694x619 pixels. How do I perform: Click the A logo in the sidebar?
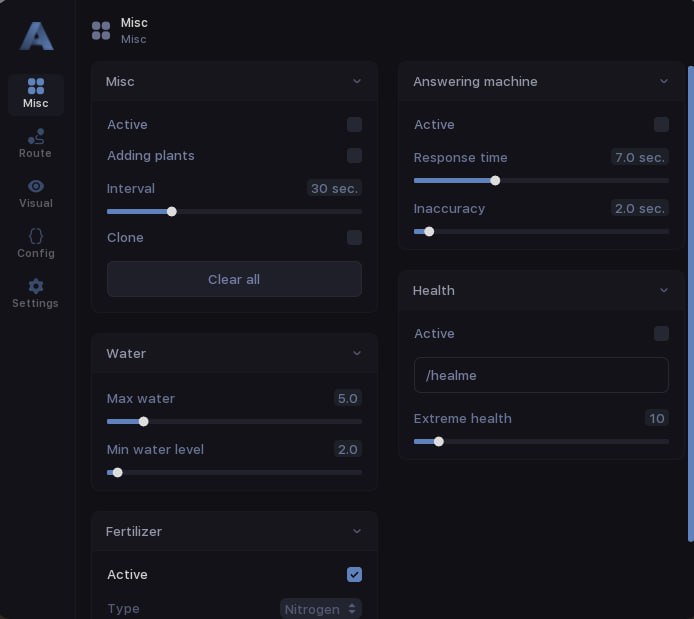pyautogui.click(x=36, y=37)
